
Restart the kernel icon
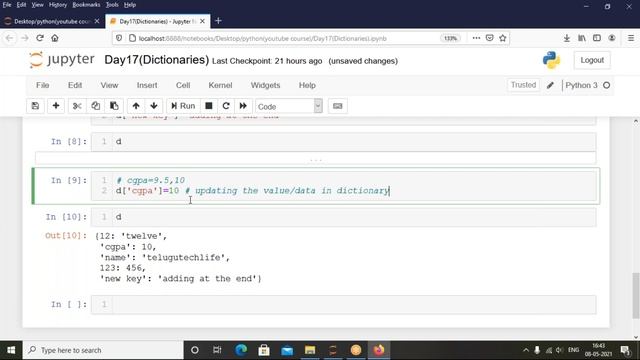pyautogui.click(x=226, y=106)
